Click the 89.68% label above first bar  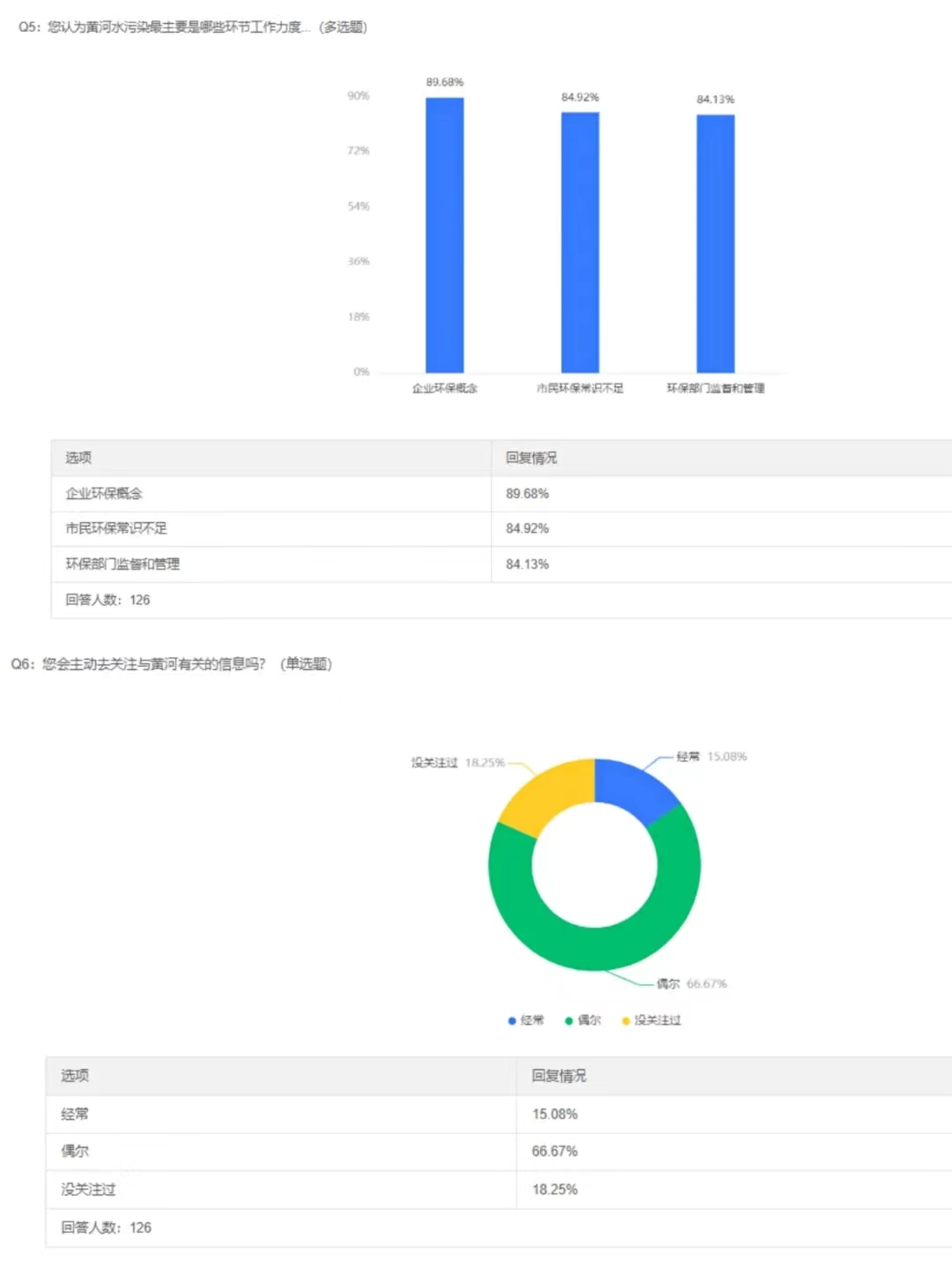click(x=444, y=82)
